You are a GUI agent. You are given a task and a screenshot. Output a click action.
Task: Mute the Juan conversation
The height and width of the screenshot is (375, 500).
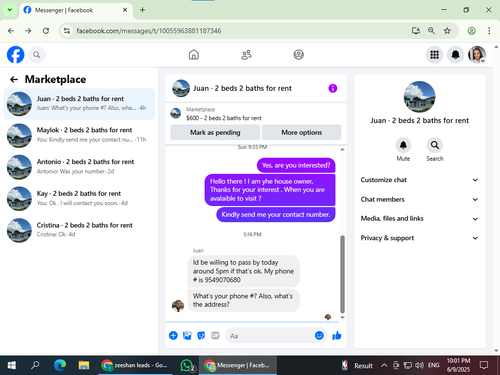pos(403,145)
